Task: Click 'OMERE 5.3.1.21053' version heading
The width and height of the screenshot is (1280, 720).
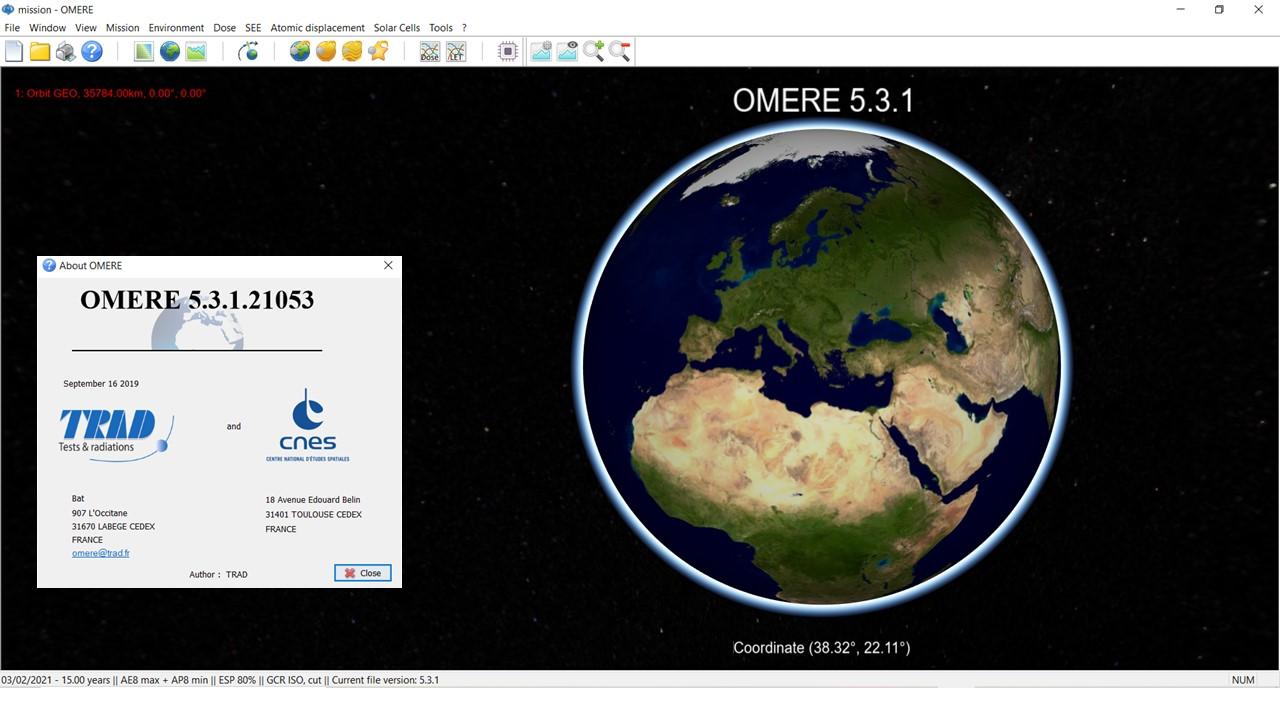Action: pos(197,300)
